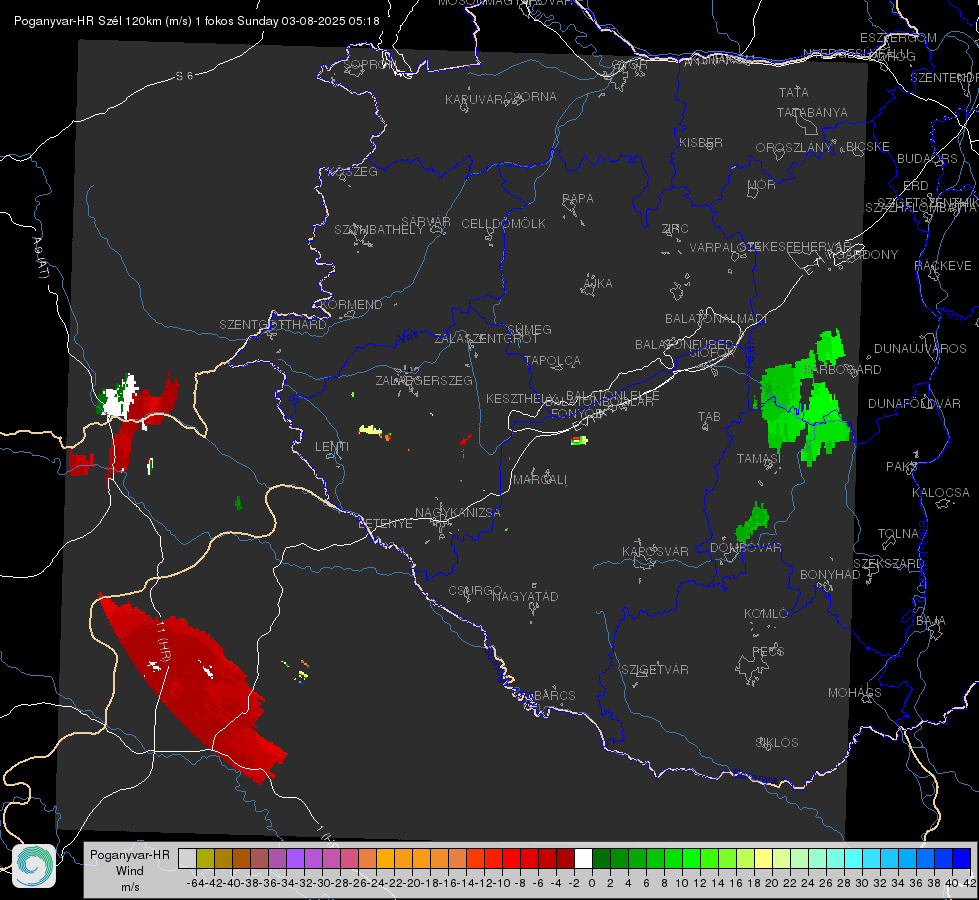Click the 'BAJA' city label

tap(931, 621)
